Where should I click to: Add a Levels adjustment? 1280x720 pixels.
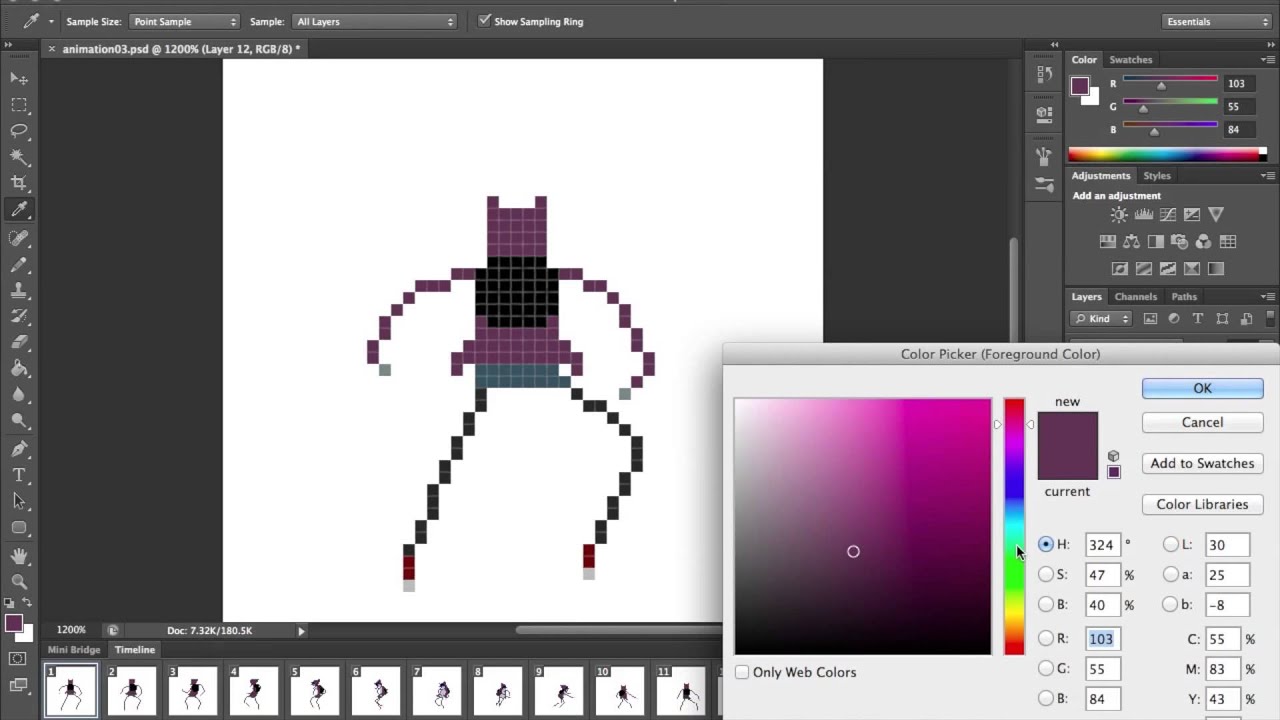tap(1143, 214)
